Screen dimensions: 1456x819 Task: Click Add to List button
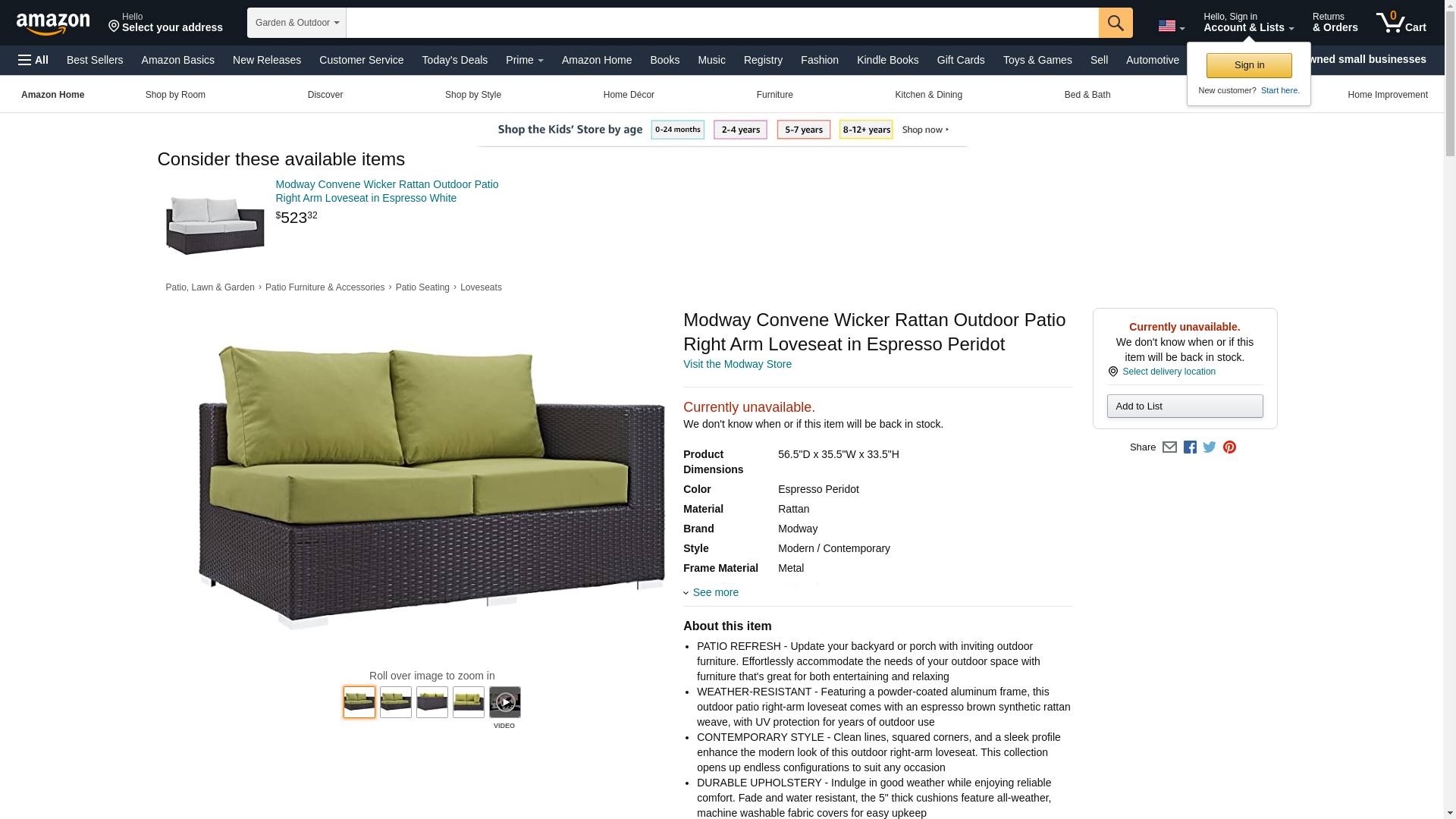point(1185,406)
